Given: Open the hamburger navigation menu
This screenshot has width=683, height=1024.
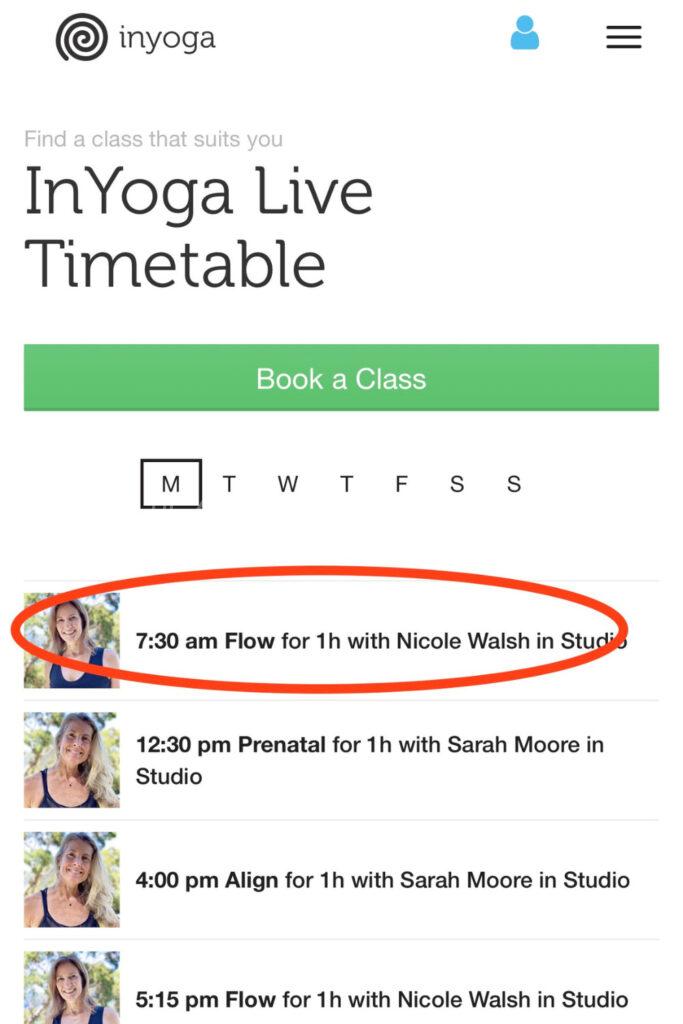Looking at the screenshot, I should pos(623,37).
